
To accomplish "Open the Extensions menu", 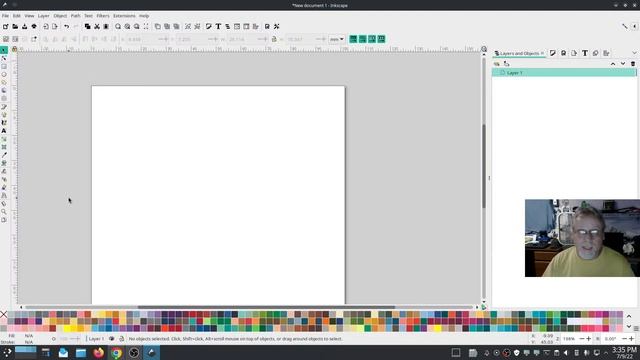I will [124, 16].
